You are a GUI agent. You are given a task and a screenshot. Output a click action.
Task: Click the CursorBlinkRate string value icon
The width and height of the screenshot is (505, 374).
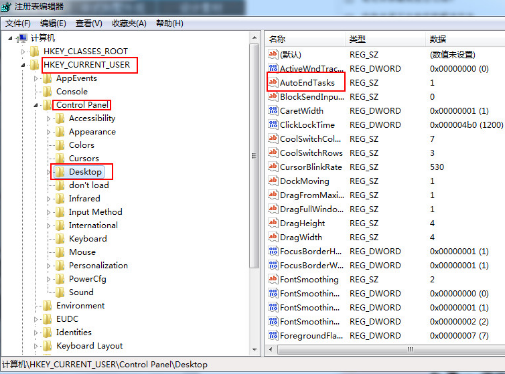tap(273, 167)
